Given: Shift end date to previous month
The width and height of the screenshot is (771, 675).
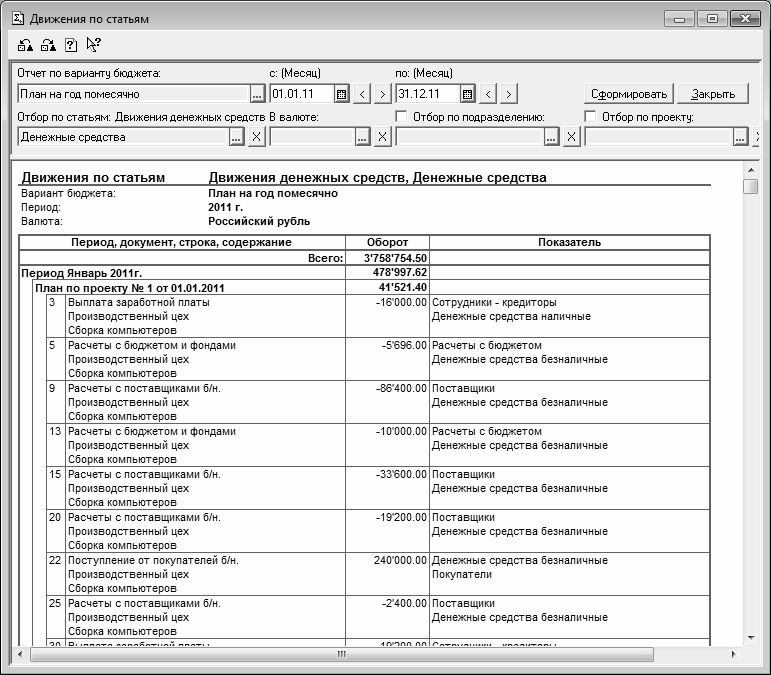Looking at the screenshot, I should tap(488, 94).
